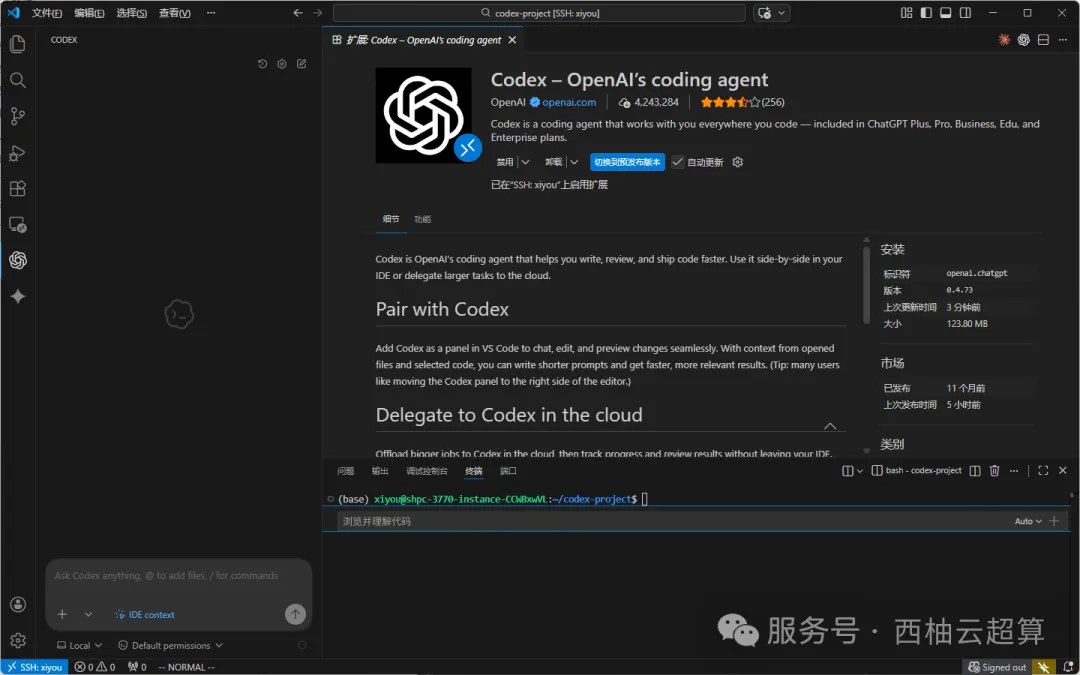Image resolution: width=1080 pixels, height=675 pixels.
Task: Toggle IDE context in Codex input
Action: [x=145, y=614]
